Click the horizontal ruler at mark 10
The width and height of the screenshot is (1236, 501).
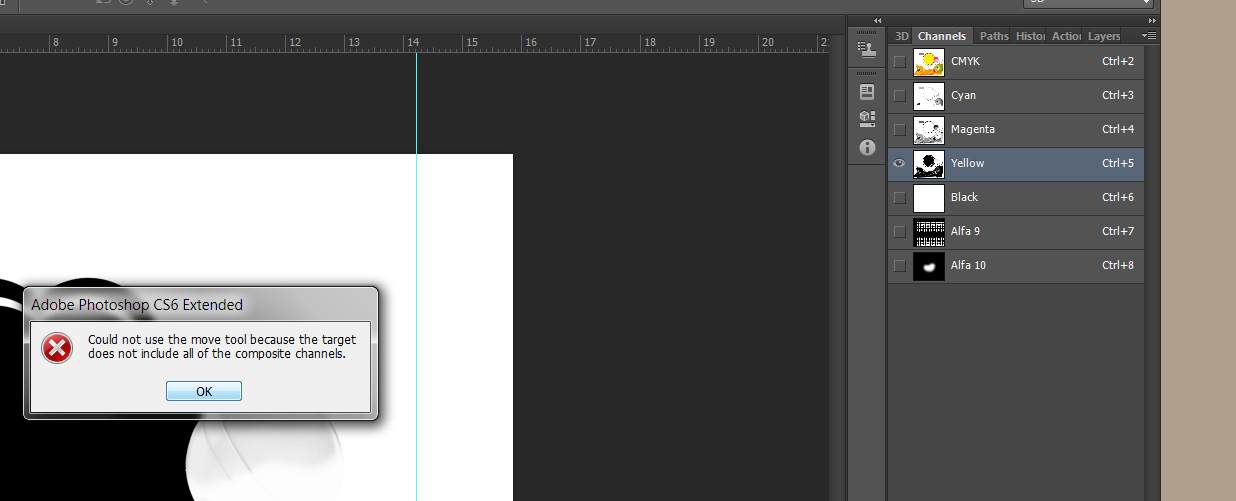(x=176, y=42)
